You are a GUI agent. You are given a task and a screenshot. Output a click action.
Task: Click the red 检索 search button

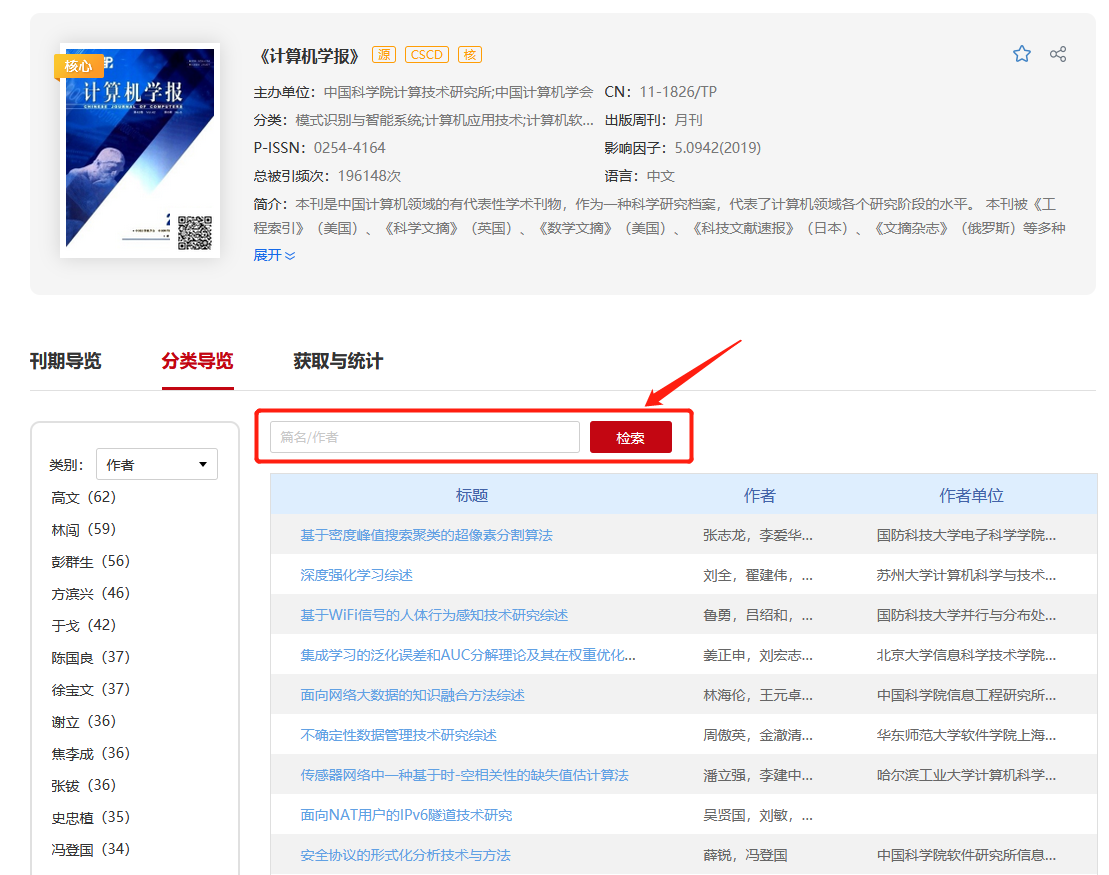pos(630,438)
